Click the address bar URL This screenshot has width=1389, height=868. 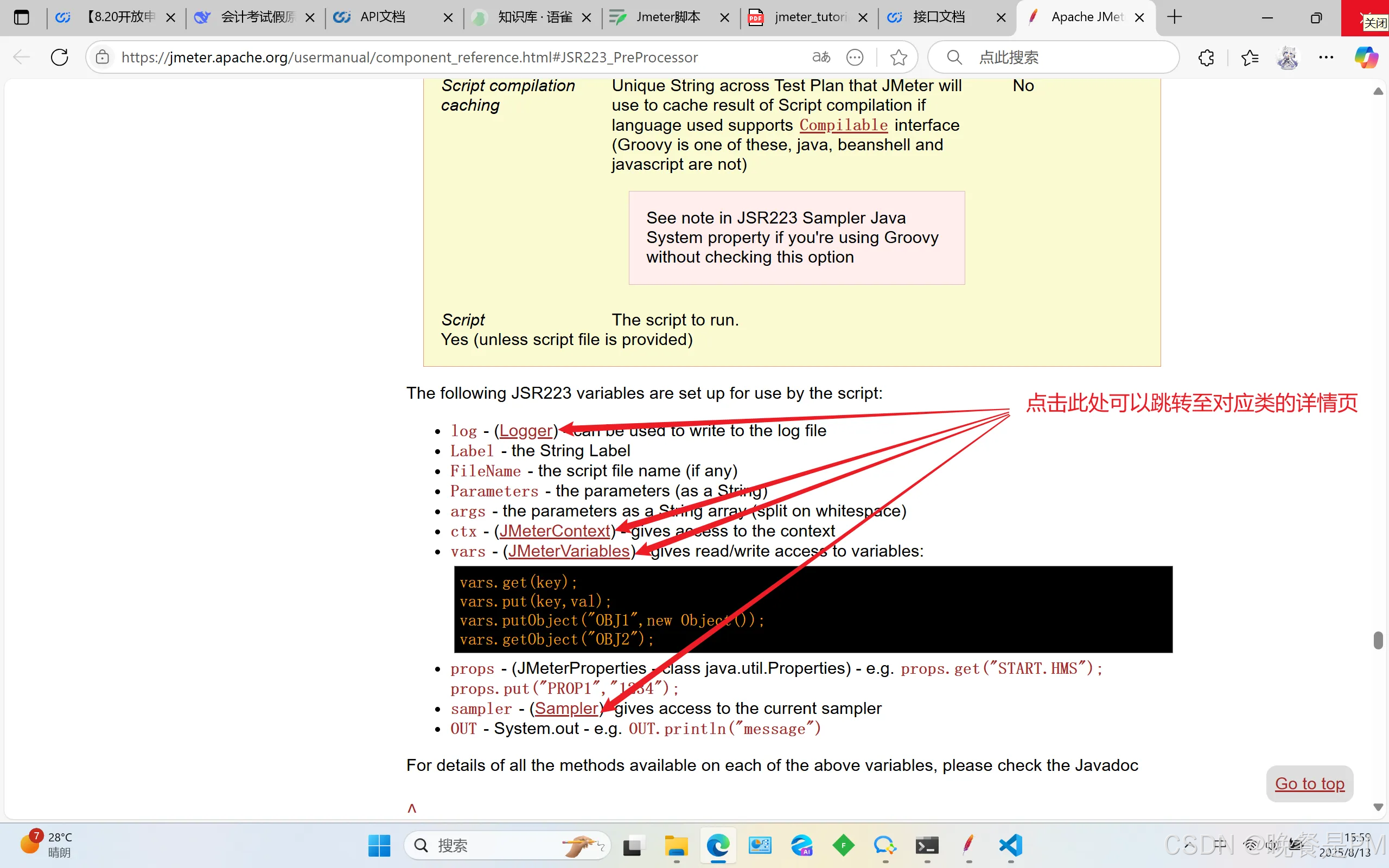click(409, 57)
